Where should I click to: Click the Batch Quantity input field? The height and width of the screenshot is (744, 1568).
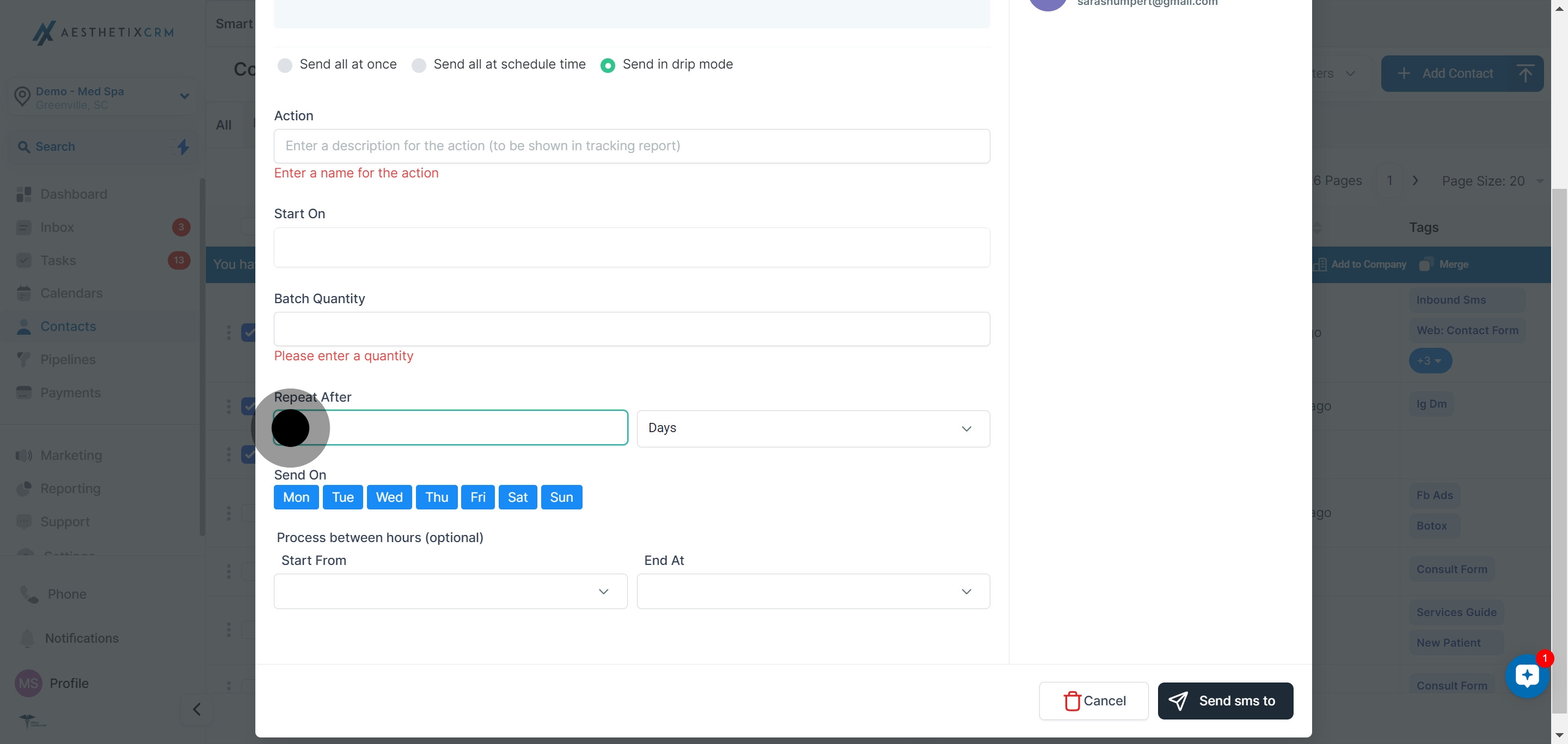[x=631, y=329]
